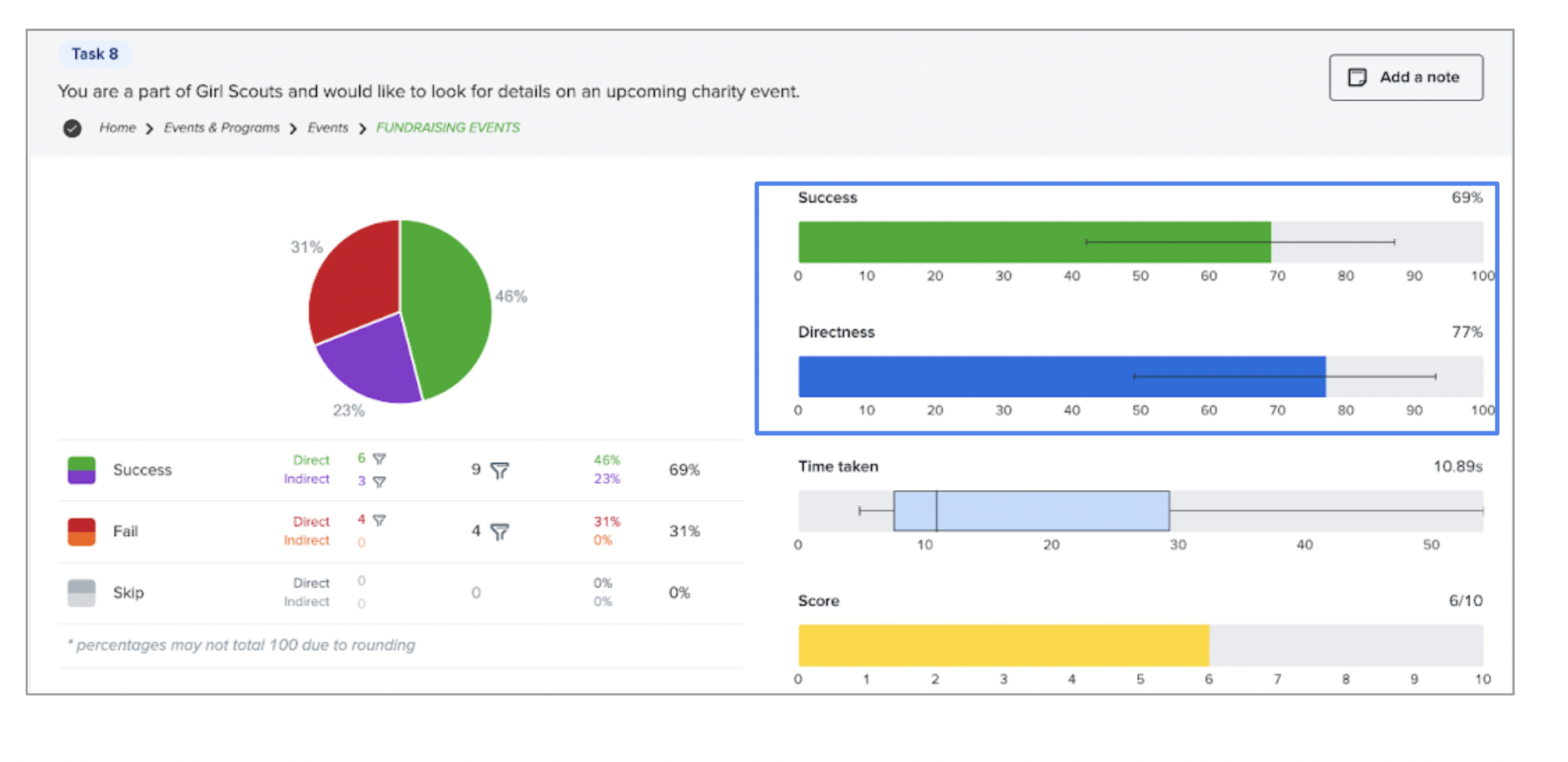Click chevron after Events & Programs

point(293,129)
